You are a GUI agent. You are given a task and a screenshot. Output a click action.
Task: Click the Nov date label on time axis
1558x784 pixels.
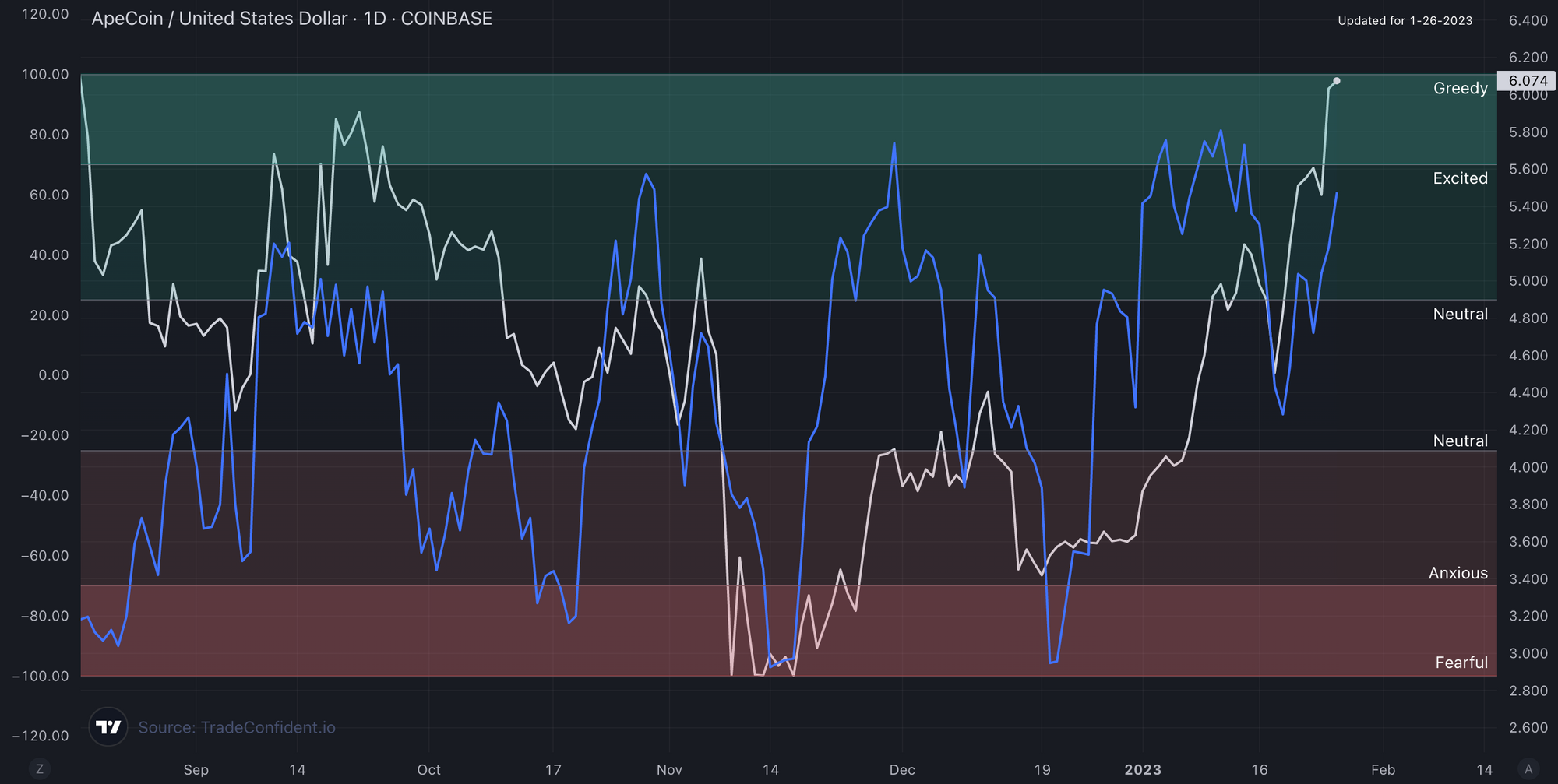tap(669, 770)
